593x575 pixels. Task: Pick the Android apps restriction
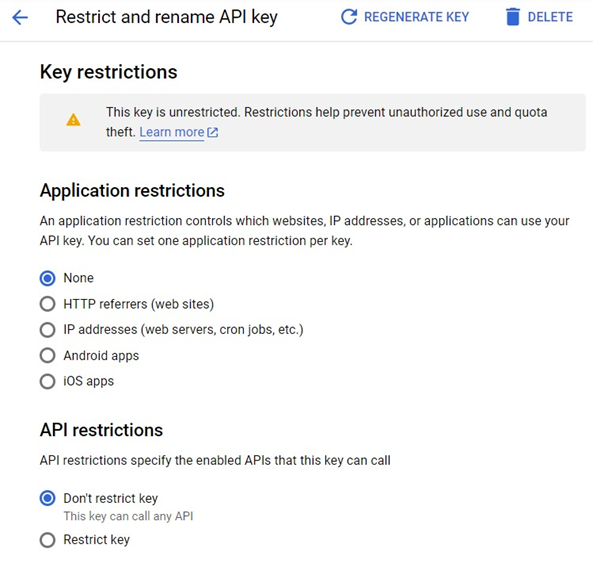click(x=48, y=356)
